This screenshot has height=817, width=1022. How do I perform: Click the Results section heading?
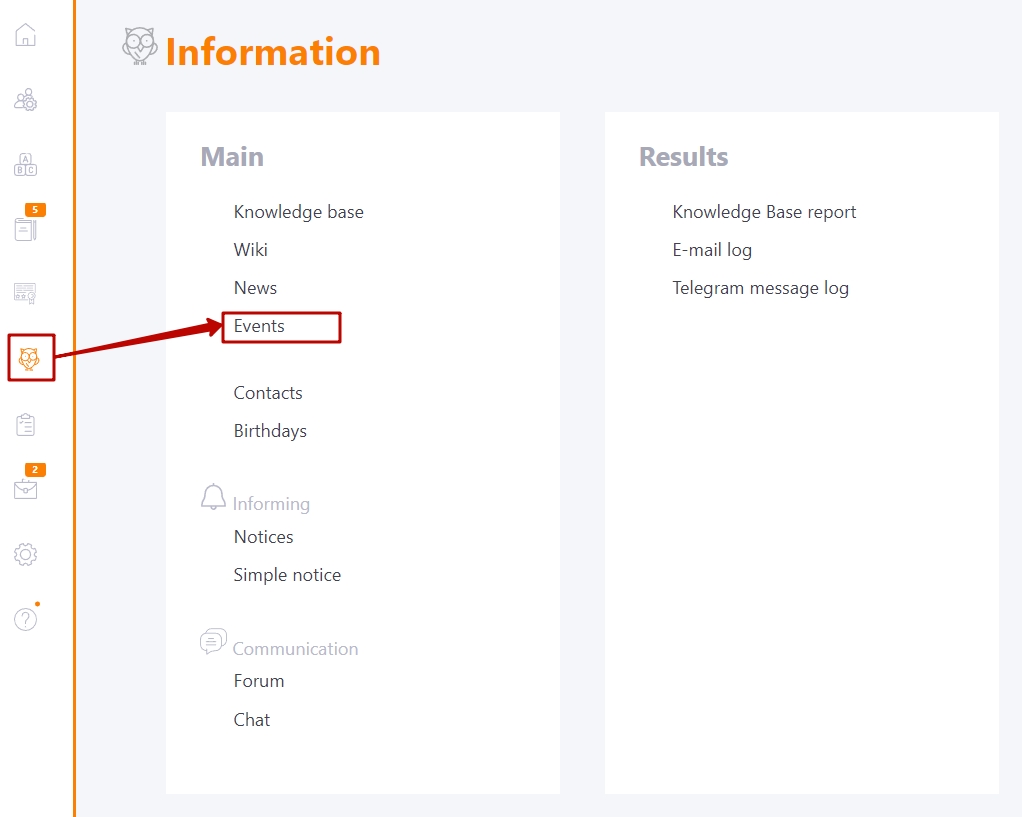pyautogui.click(x=683, y=157)
